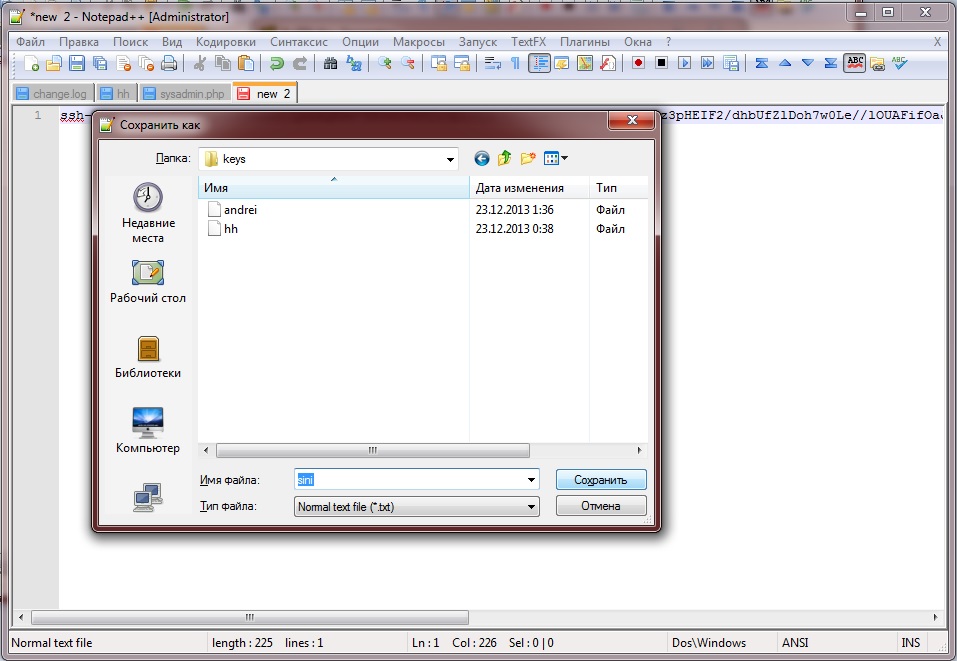The image size is (957, 661).
Task: Open the Синтаксис menu
Action: pyautogui.click(x=299, y=42)
